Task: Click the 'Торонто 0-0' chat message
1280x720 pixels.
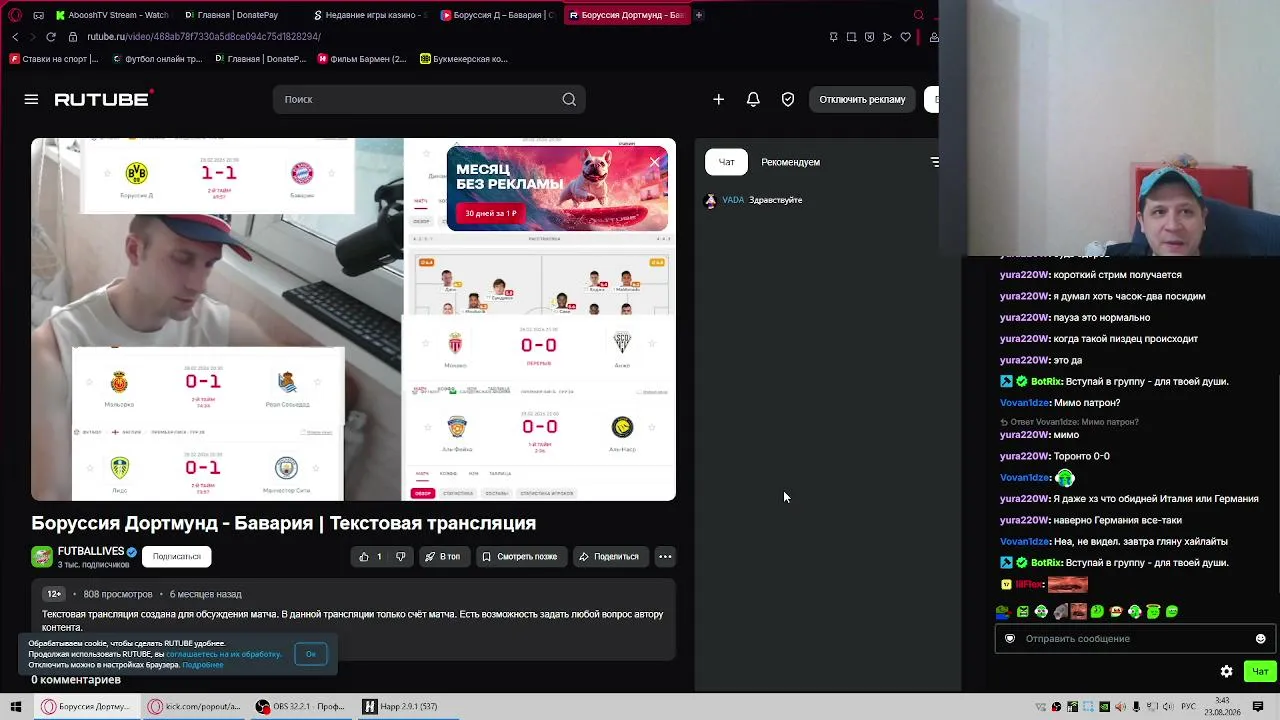Action: (x=1055, y=456)
